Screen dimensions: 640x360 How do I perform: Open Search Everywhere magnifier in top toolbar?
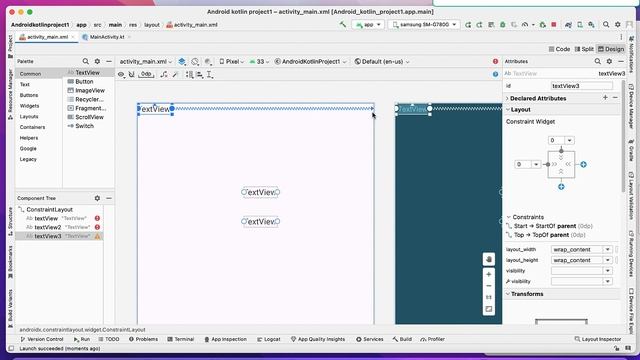606,24
